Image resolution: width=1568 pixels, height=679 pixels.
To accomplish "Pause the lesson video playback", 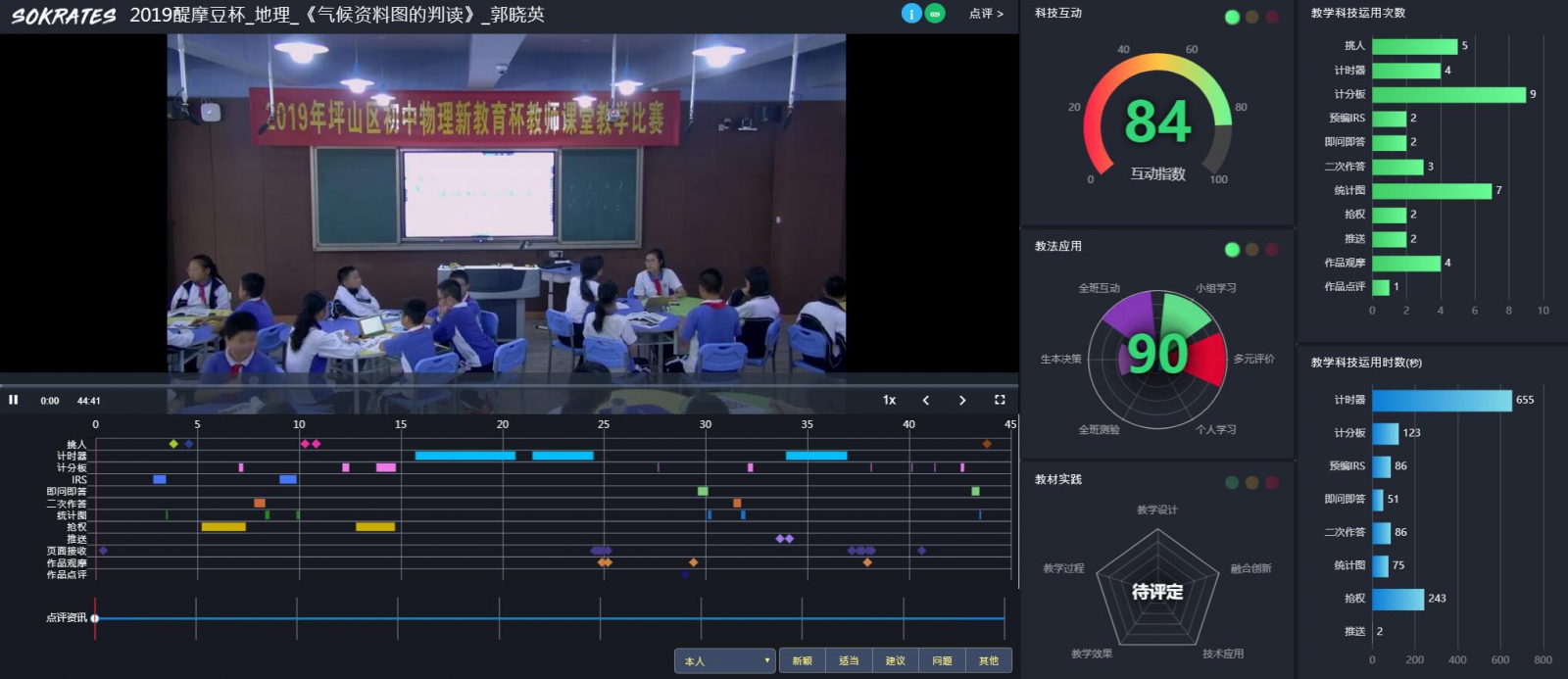I will tap(14, 400).
